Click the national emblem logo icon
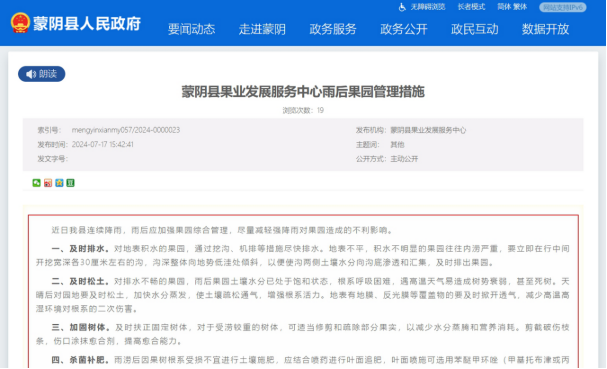This screenshot has width=607, height=369. click(x=20, y=23)
